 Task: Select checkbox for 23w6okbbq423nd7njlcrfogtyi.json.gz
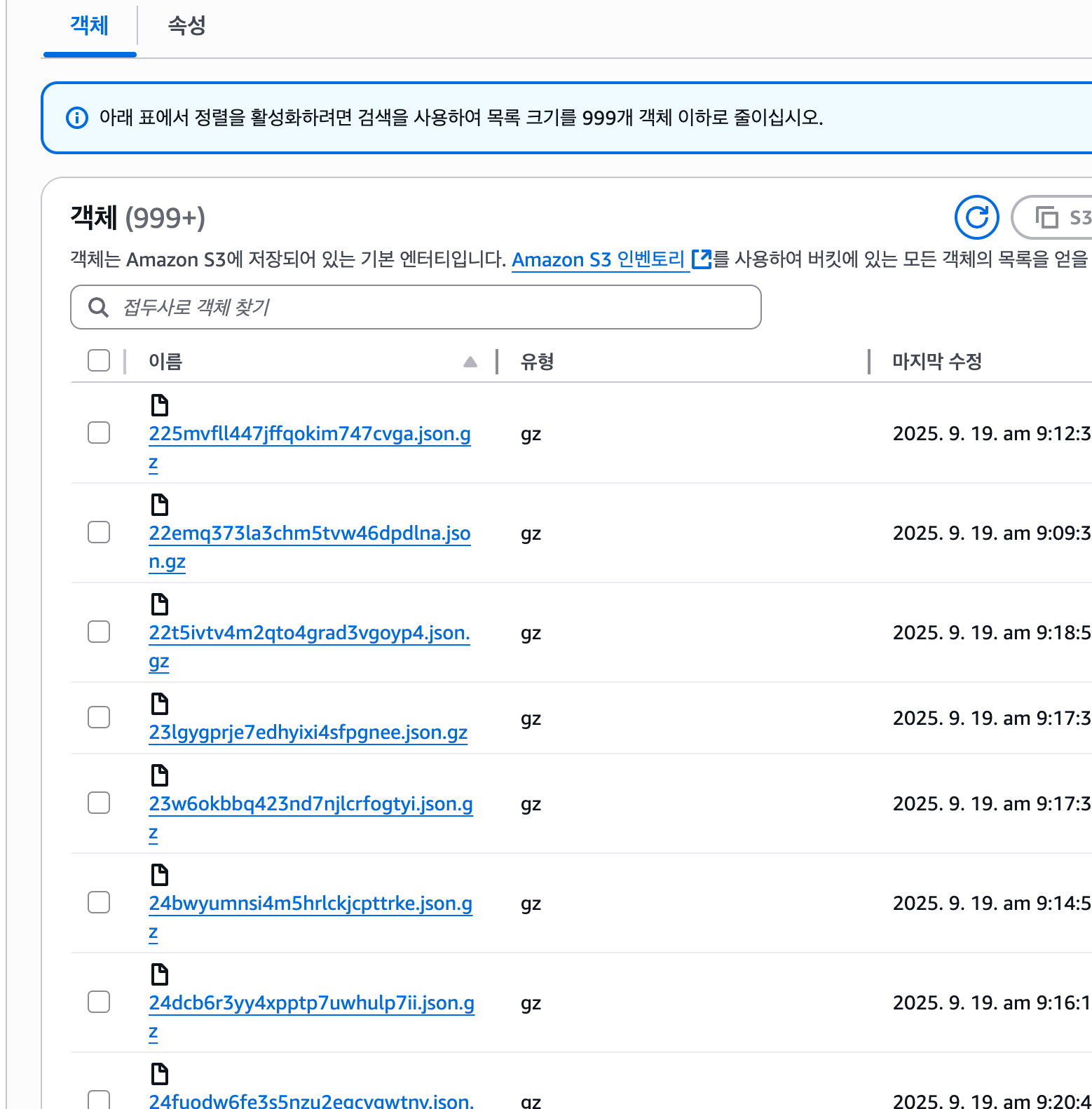99,803
